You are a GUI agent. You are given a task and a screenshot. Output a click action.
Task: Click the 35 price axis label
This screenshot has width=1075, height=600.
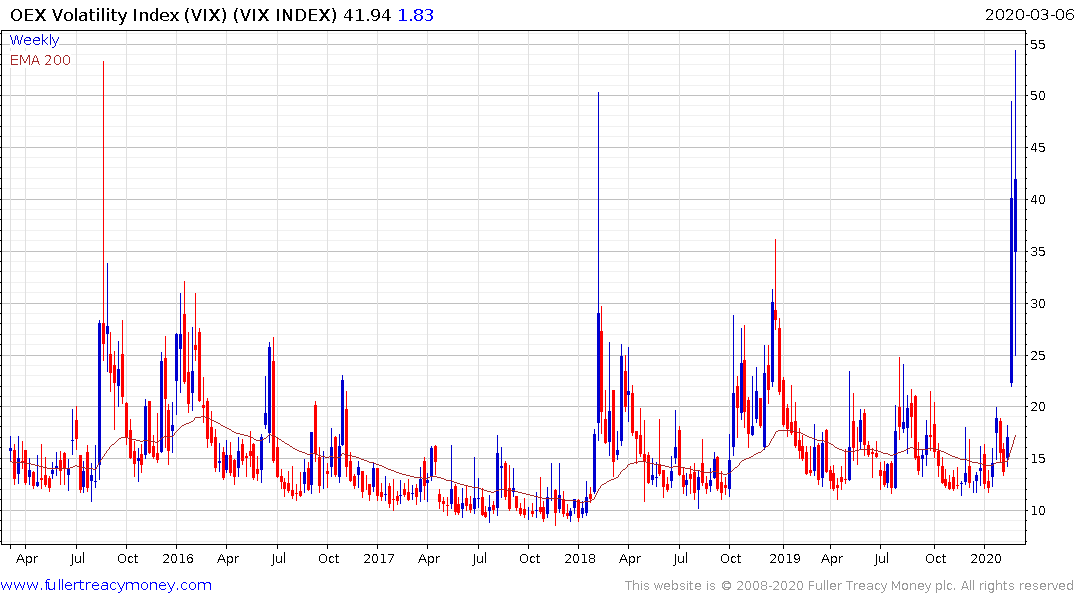tap(1037, 252)
